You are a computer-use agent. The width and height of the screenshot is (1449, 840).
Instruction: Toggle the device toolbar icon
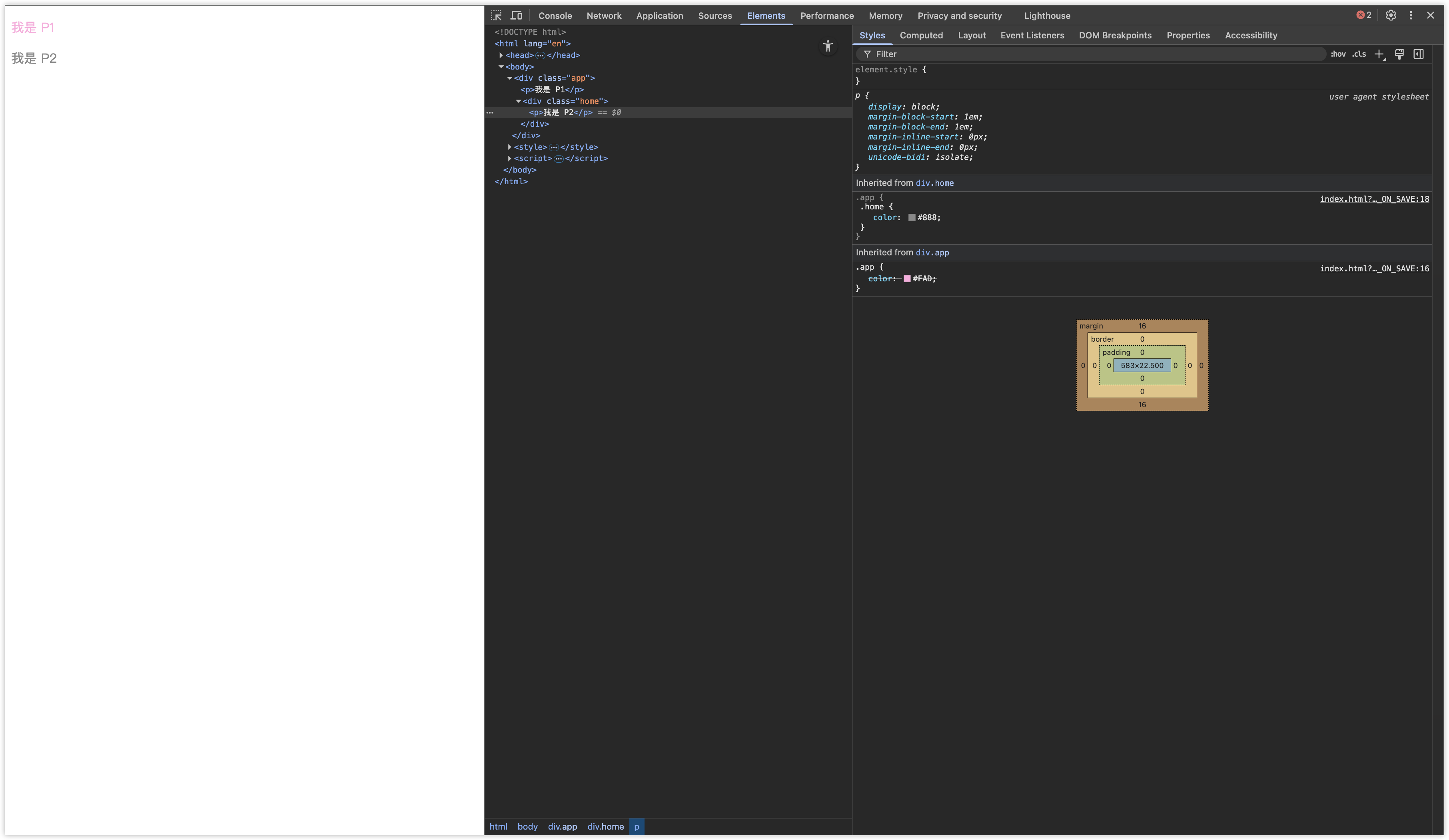click(x=516, y=16)
